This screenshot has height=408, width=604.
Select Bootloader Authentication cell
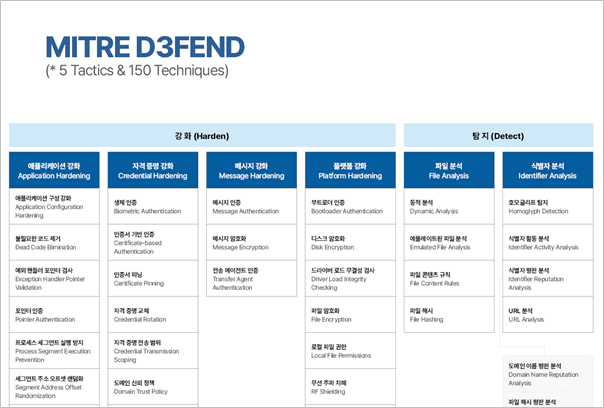click(350, 207)
